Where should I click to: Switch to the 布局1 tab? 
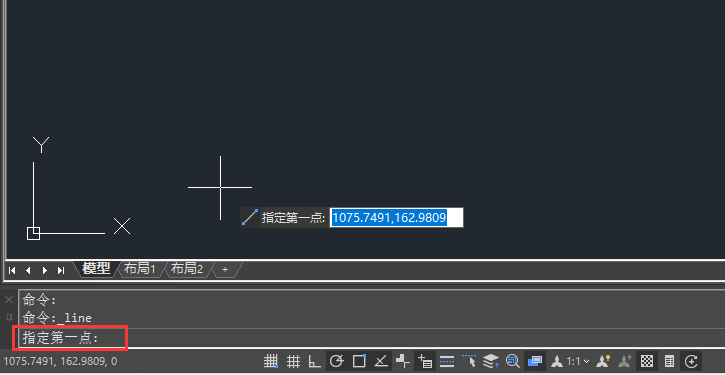click(140, 269)
